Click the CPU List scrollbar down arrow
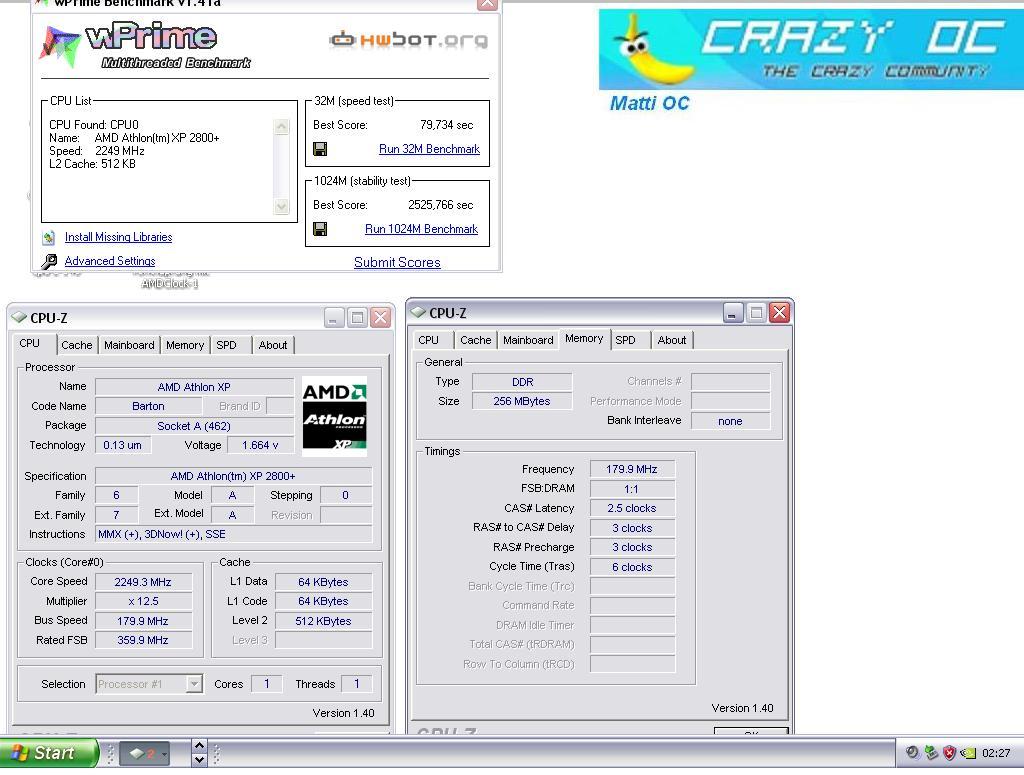Screen dimensions: 1024x775 281,206
